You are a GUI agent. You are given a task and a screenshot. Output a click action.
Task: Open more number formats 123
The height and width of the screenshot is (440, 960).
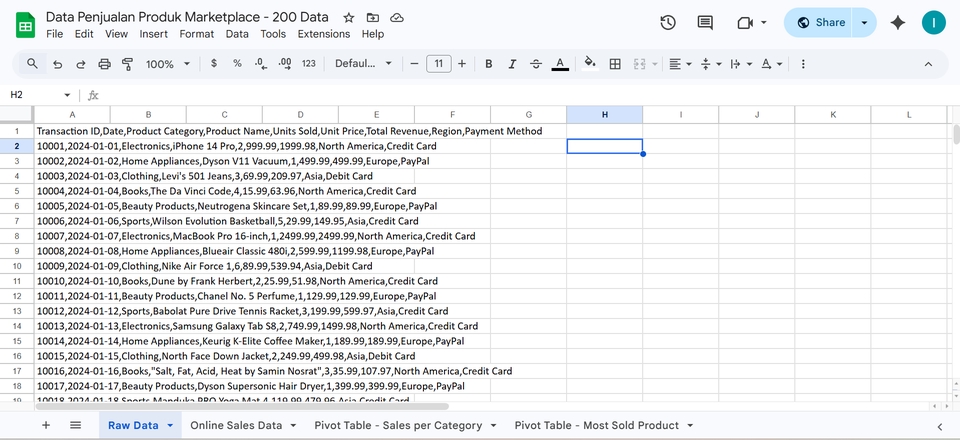coord(309,64)
